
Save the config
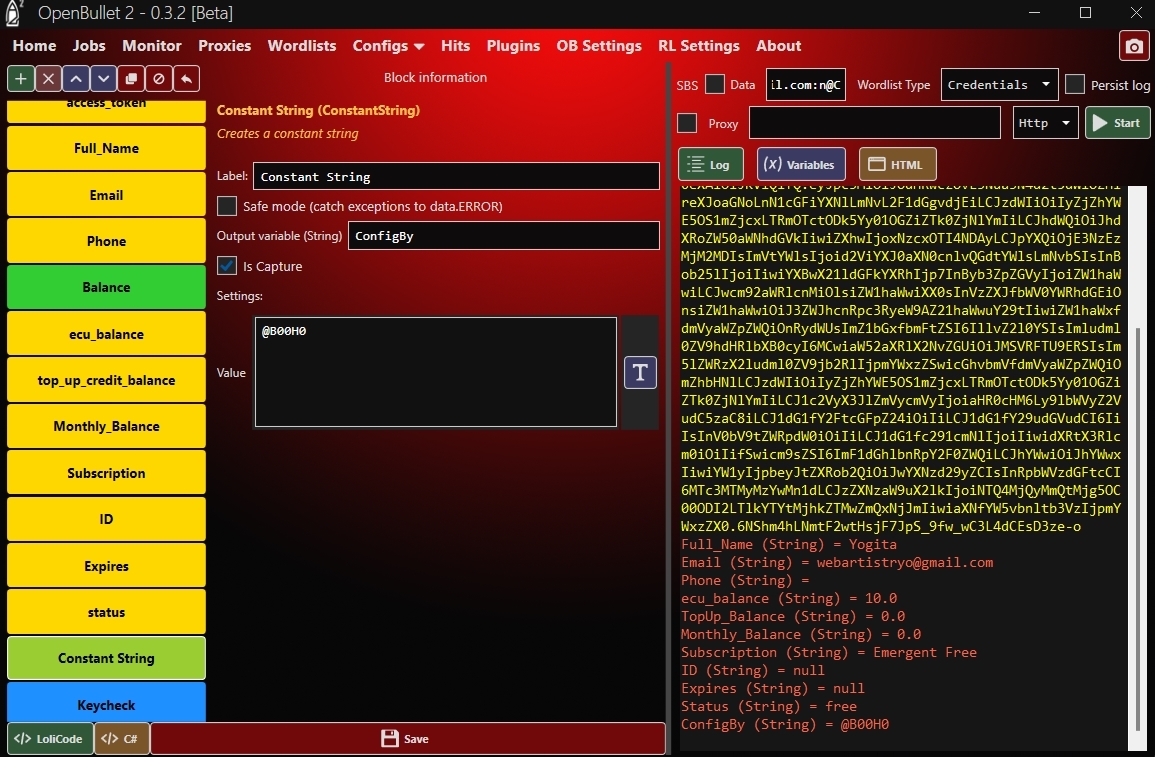coord(406,739)
